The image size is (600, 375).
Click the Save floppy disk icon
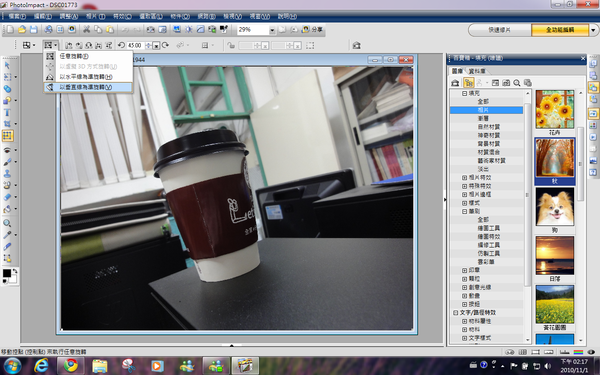[x=34, y=29]
